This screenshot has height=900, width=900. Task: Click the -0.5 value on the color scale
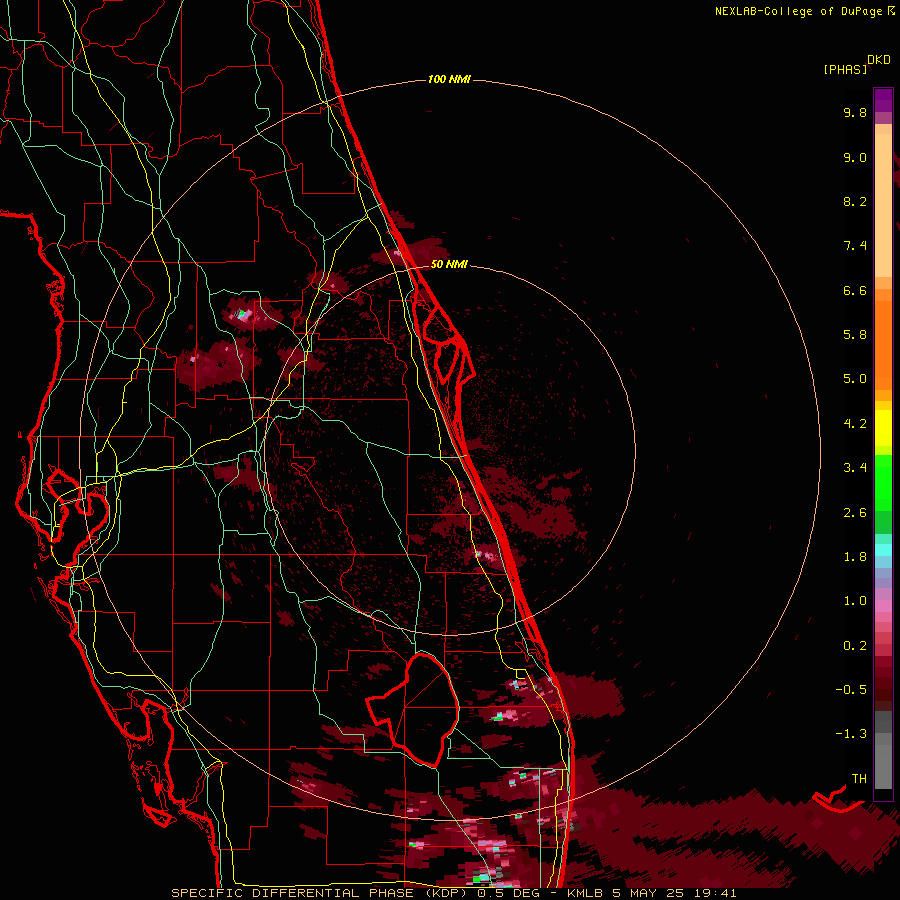[851, 690]
